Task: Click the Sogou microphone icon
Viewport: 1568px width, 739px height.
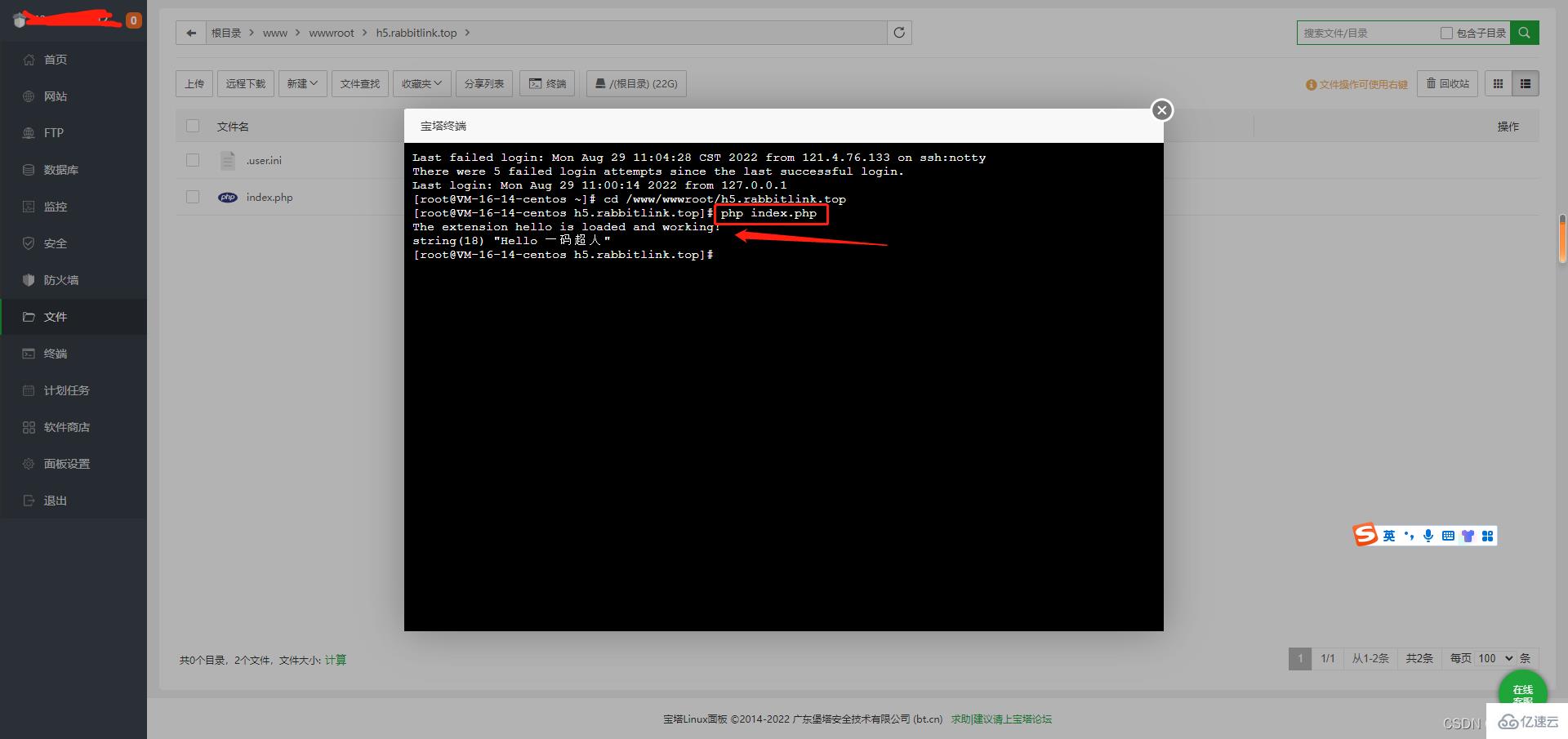Action: [x=1428, y=536]
